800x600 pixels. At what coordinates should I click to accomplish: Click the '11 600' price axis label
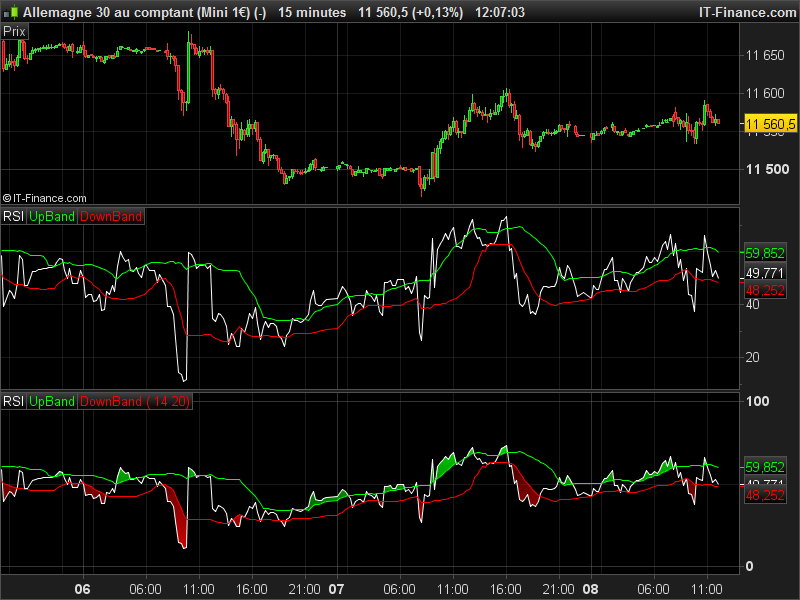[765, 93]
